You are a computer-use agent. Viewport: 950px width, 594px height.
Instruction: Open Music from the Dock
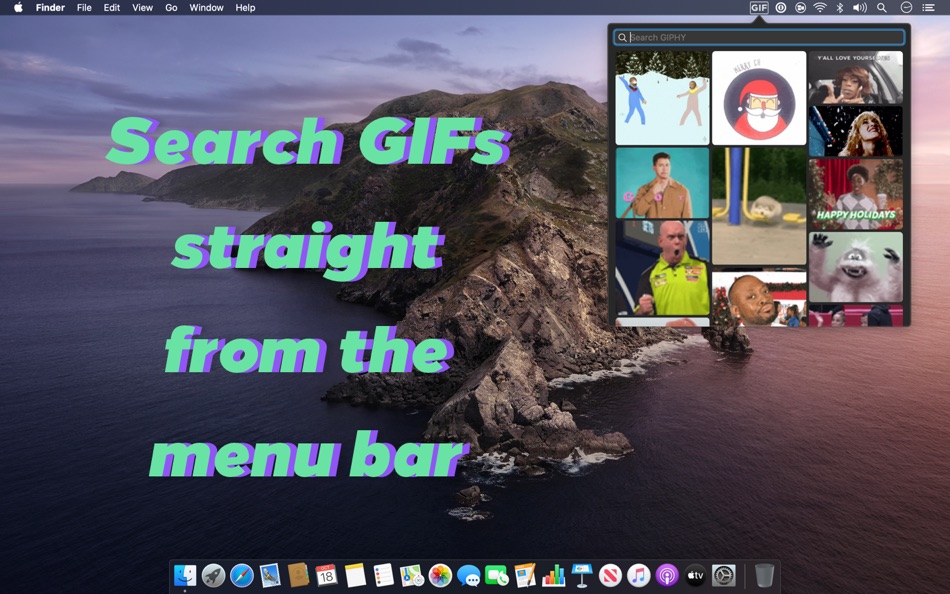[639, 575]
